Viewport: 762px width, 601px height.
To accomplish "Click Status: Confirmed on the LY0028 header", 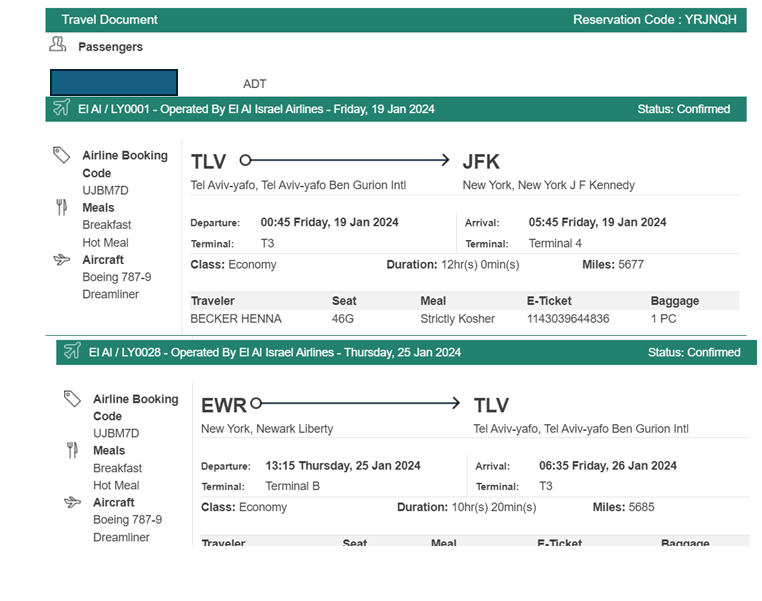I will [694, 352].
